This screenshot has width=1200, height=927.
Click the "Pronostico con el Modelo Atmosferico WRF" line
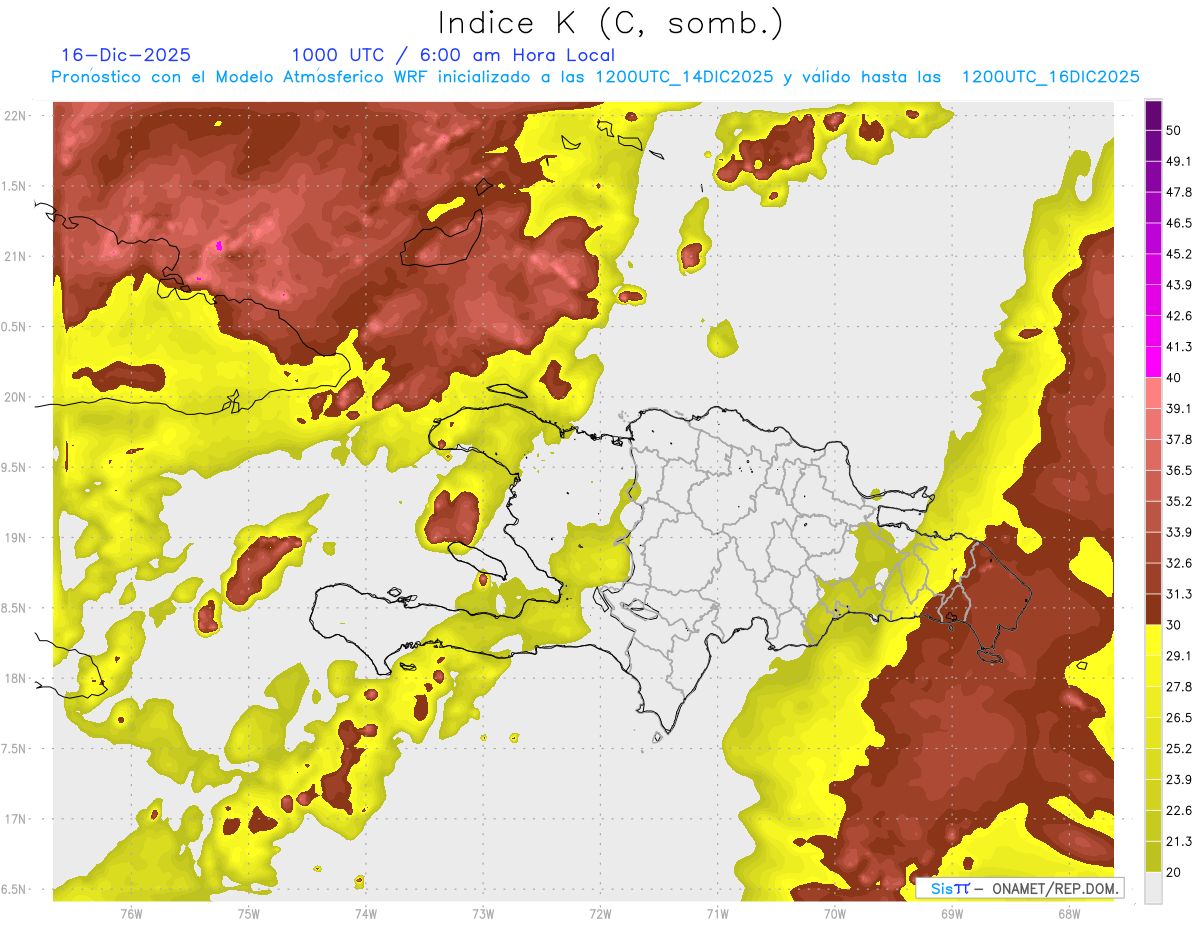595,77
